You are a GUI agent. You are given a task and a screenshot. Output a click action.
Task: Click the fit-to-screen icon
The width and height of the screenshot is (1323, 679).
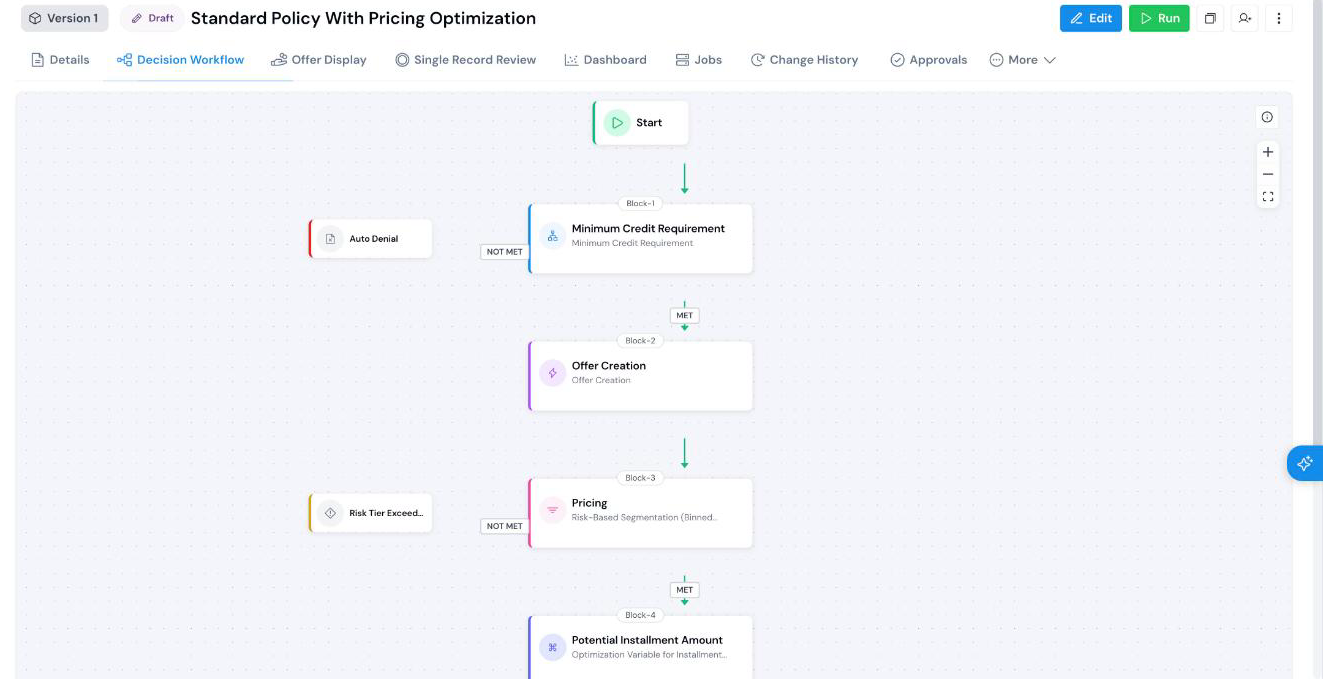tap(1268, 197)
